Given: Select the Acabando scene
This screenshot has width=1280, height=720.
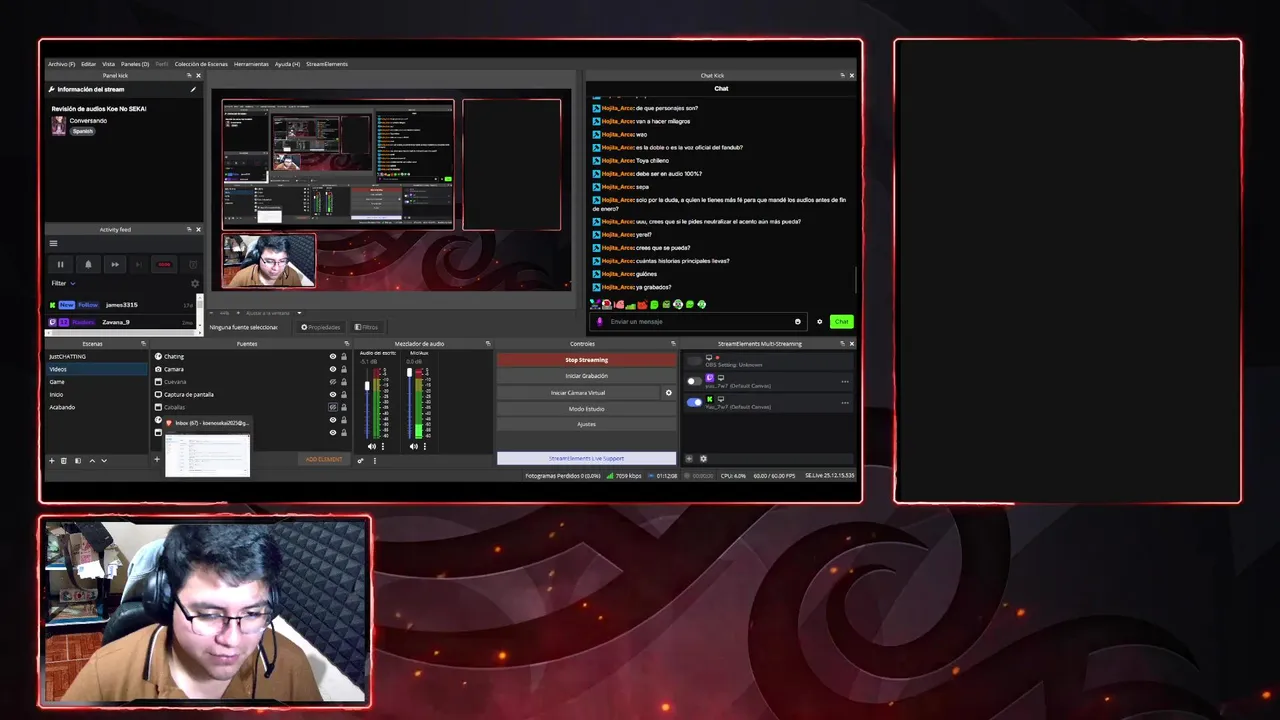Looking at the screenshot, I should coord(97,407).
